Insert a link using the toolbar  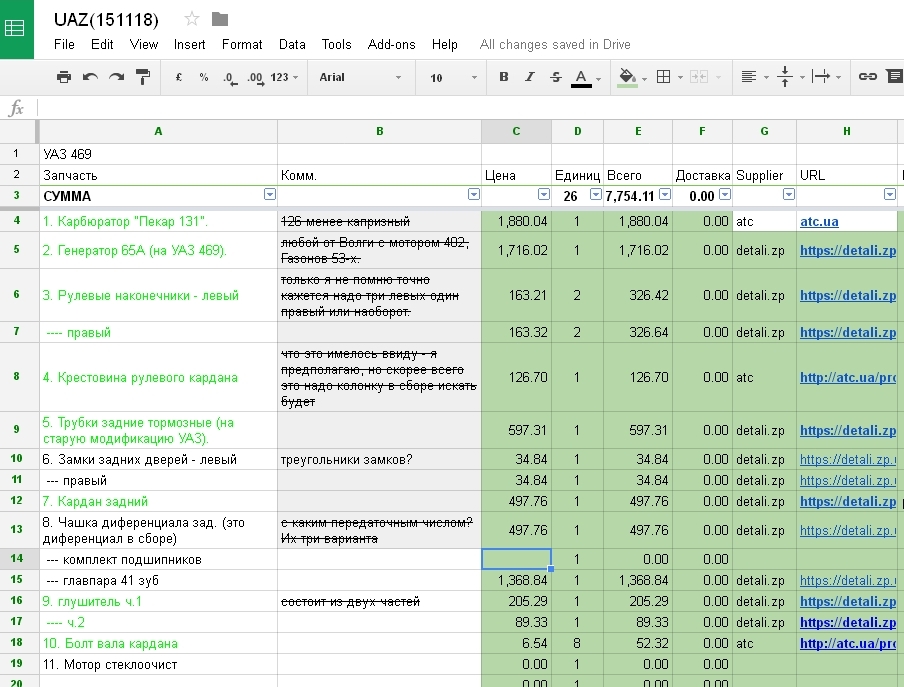[x=868, y=77]
